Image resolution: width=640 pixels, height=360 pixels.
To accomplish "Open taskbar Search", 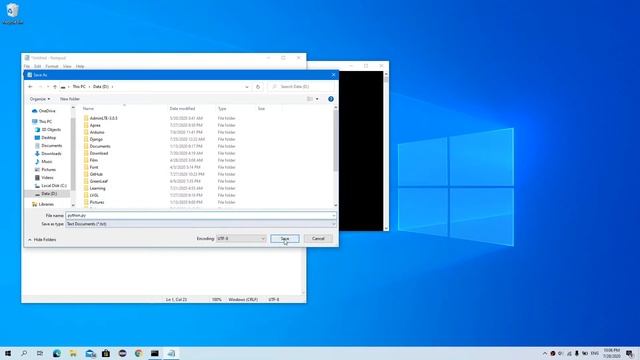I will click(x=24, y=353).
